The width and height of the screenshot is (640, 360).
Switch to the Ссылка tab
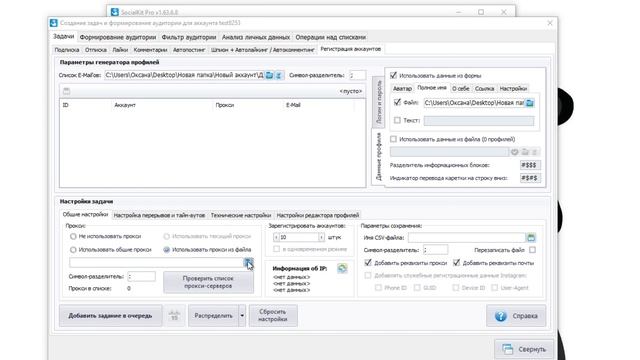[x=484, y=89]
